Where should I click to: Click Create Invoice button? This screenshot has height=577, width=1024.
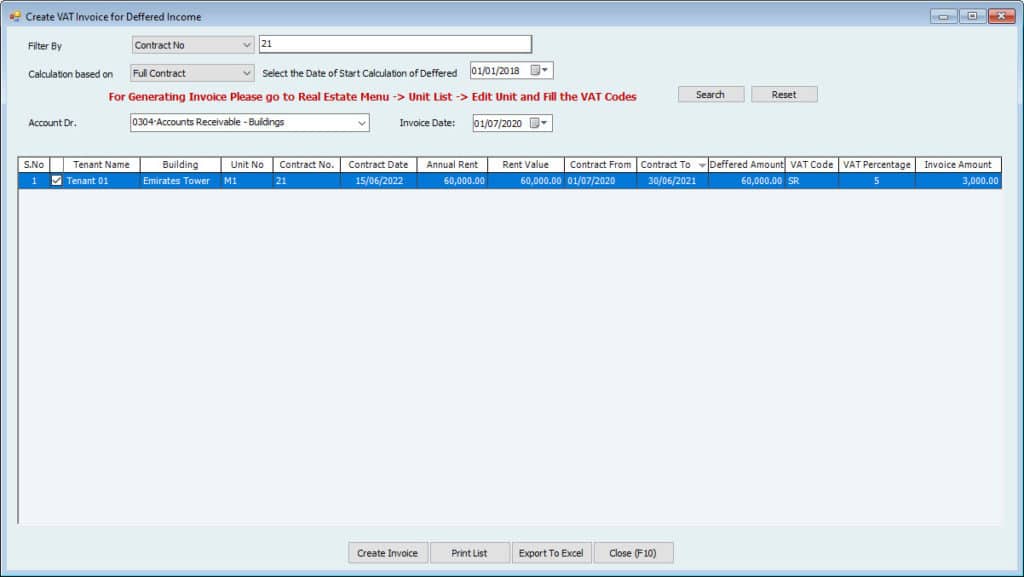click(x=388, y=553)
